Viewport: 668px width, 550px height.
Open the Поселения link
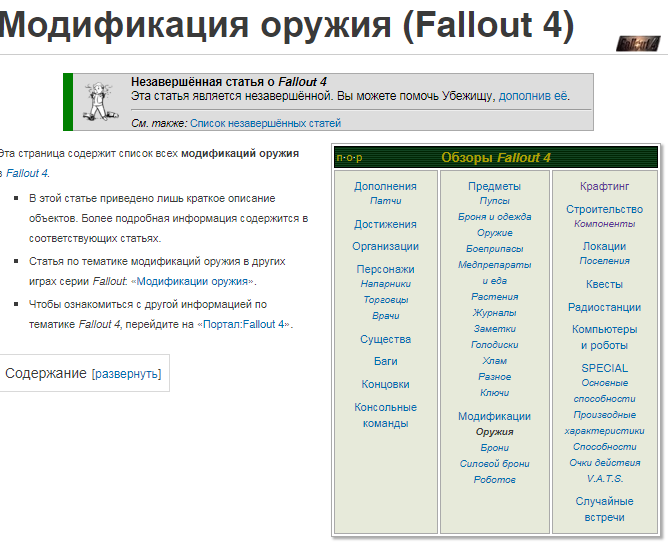tap(604, 261)
